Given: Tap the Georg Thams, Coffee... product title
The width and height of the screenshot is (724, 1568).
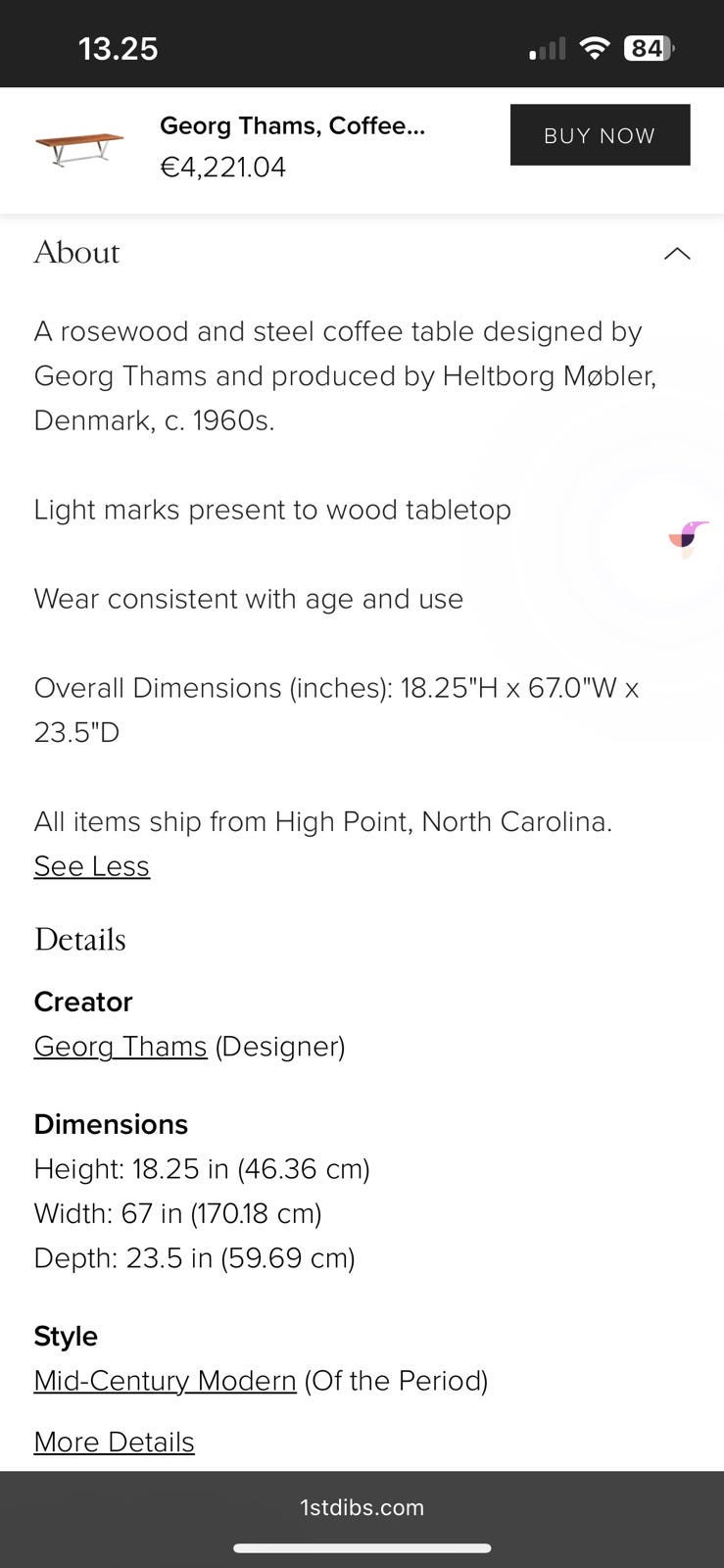Looking at the screenshot, I should tap(292, 125).
